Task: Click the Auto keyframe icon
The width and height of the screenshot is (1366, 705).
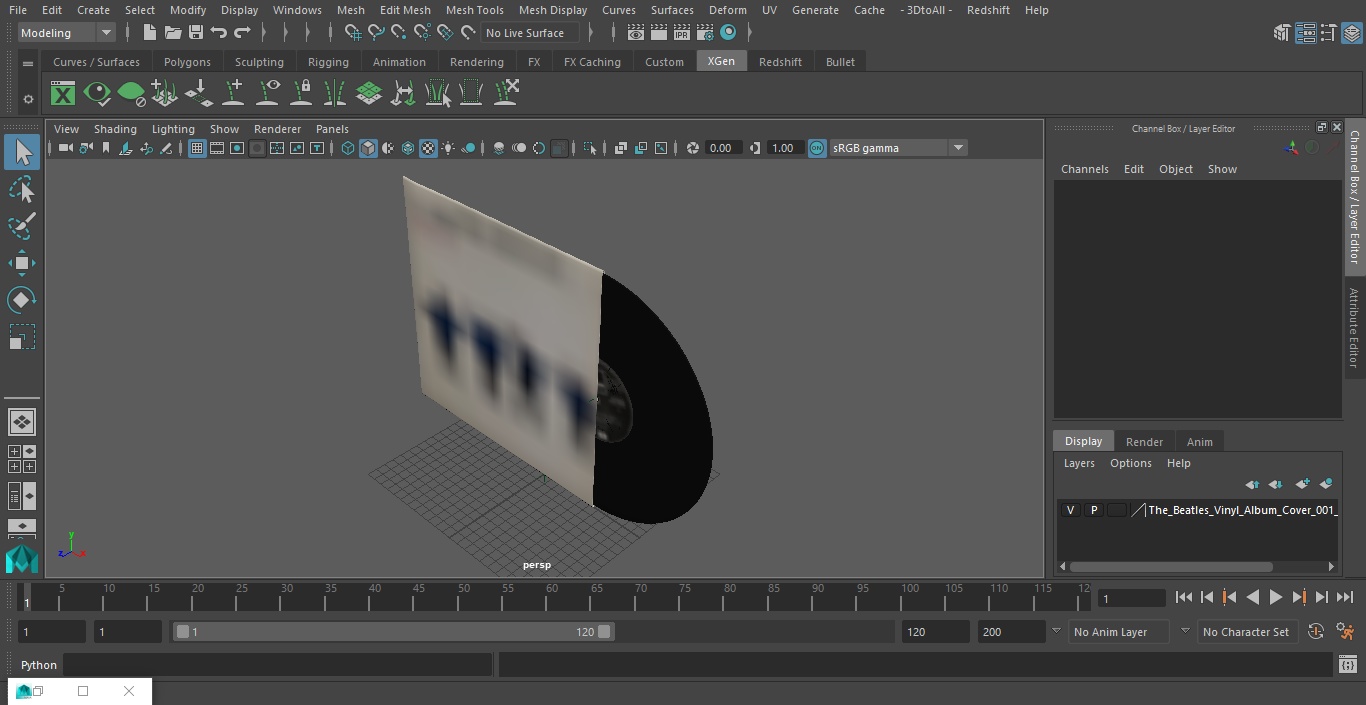Action: pos(1316,632)
